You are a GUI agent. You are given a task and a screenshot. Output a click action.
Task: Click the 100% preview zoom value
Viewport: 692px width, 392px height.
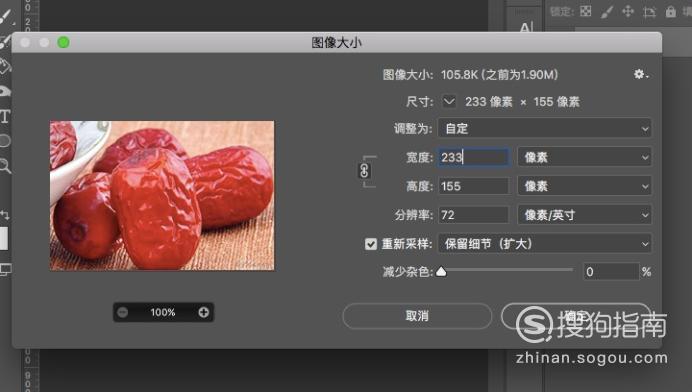(x=163, y=313)
